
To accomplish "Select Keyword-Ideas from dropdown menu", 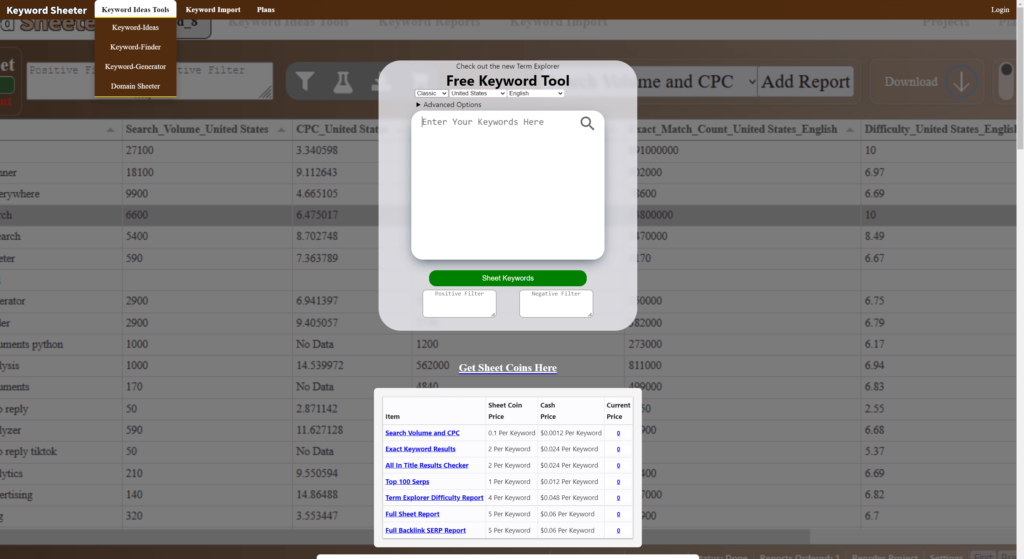I will (x=135, y=27).
